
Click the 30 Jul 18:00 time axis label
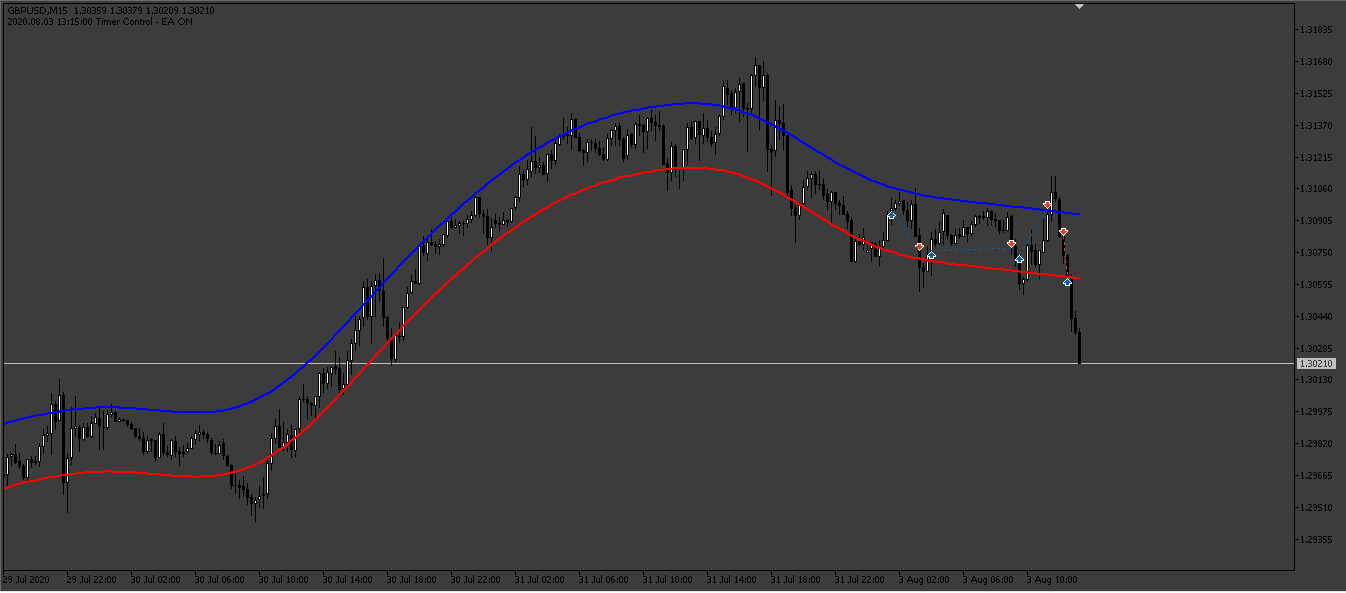[x=412, y=579]
